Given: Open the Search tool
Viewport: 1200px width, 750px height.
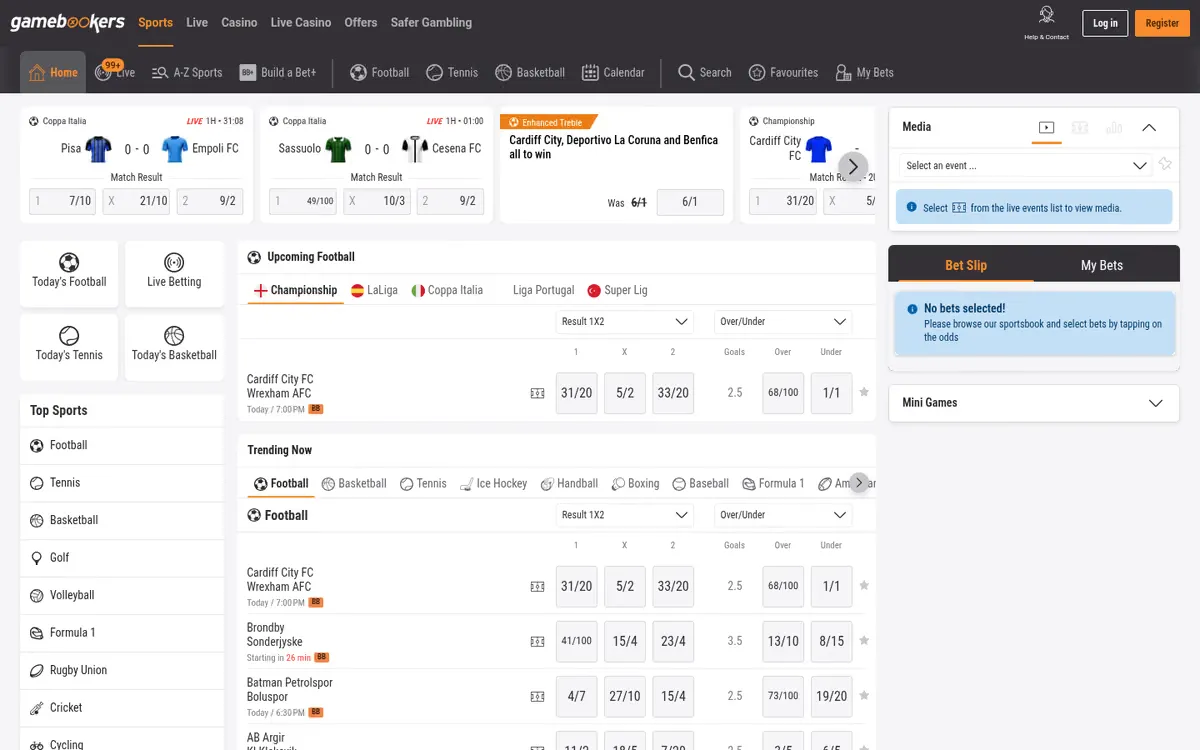Looking at the screenshot, I should point(705,72).
